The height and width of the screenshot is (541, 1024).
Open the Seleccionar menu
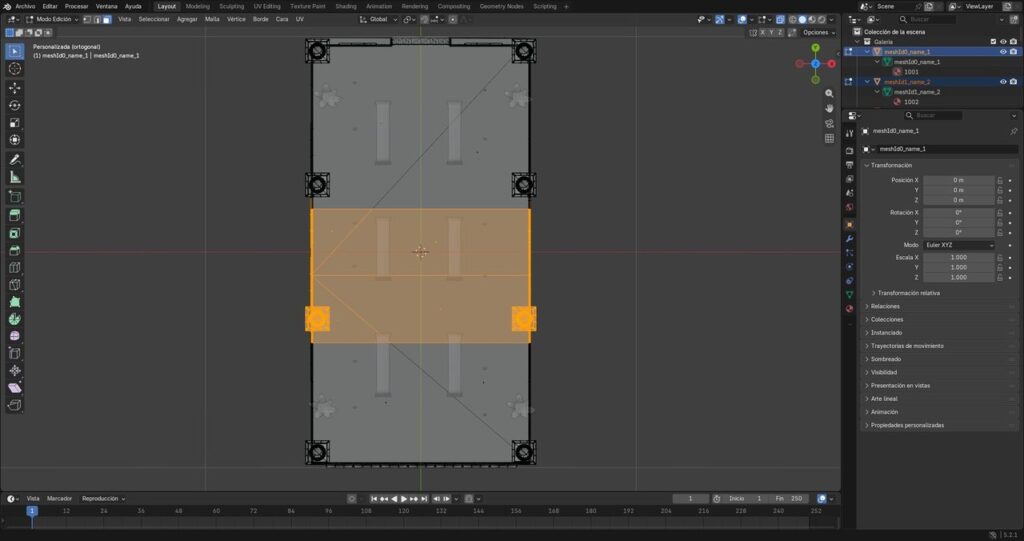coord(154,20)
